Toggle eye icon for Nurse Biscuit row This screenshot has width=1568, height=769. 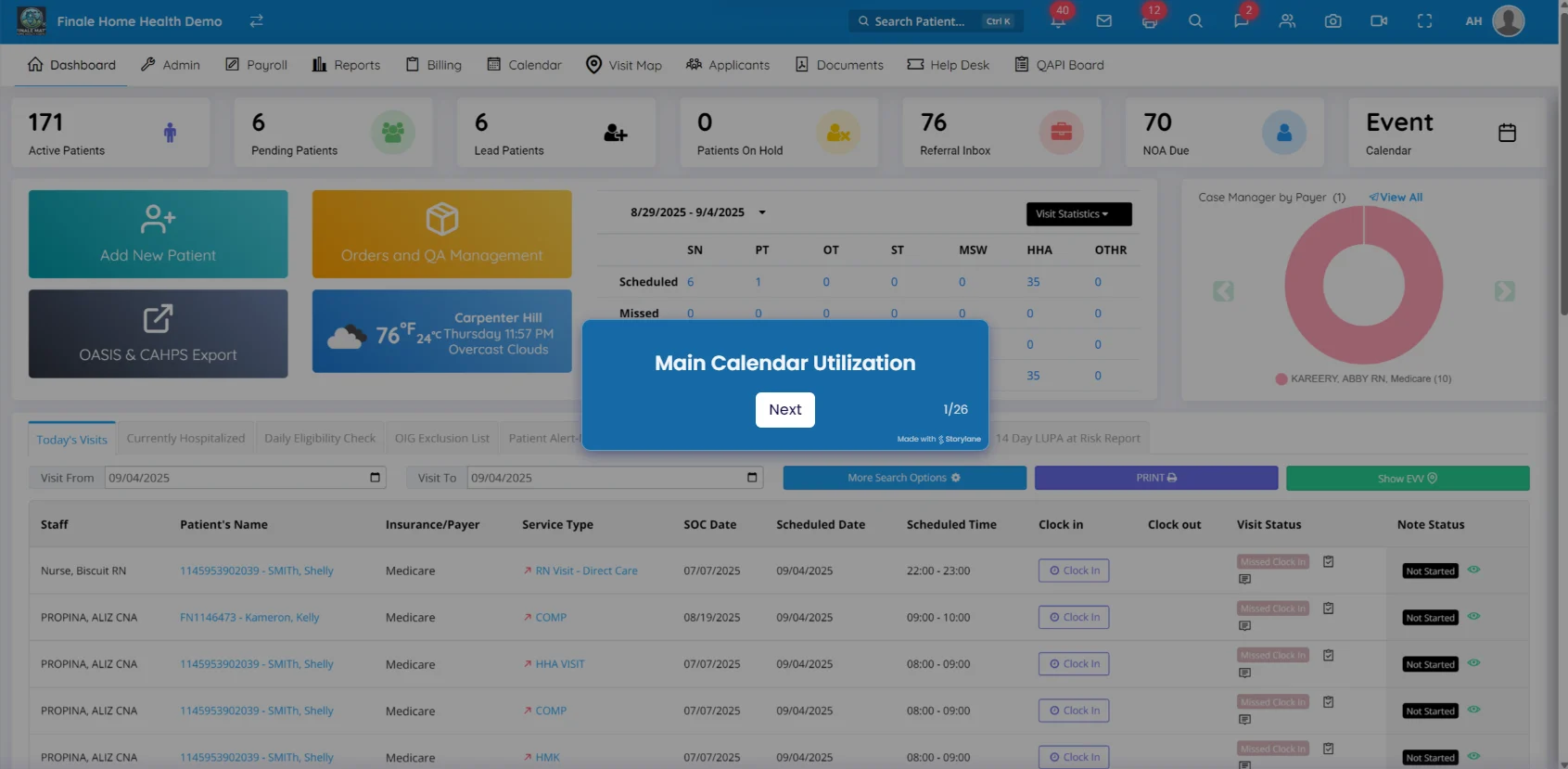1473,570
